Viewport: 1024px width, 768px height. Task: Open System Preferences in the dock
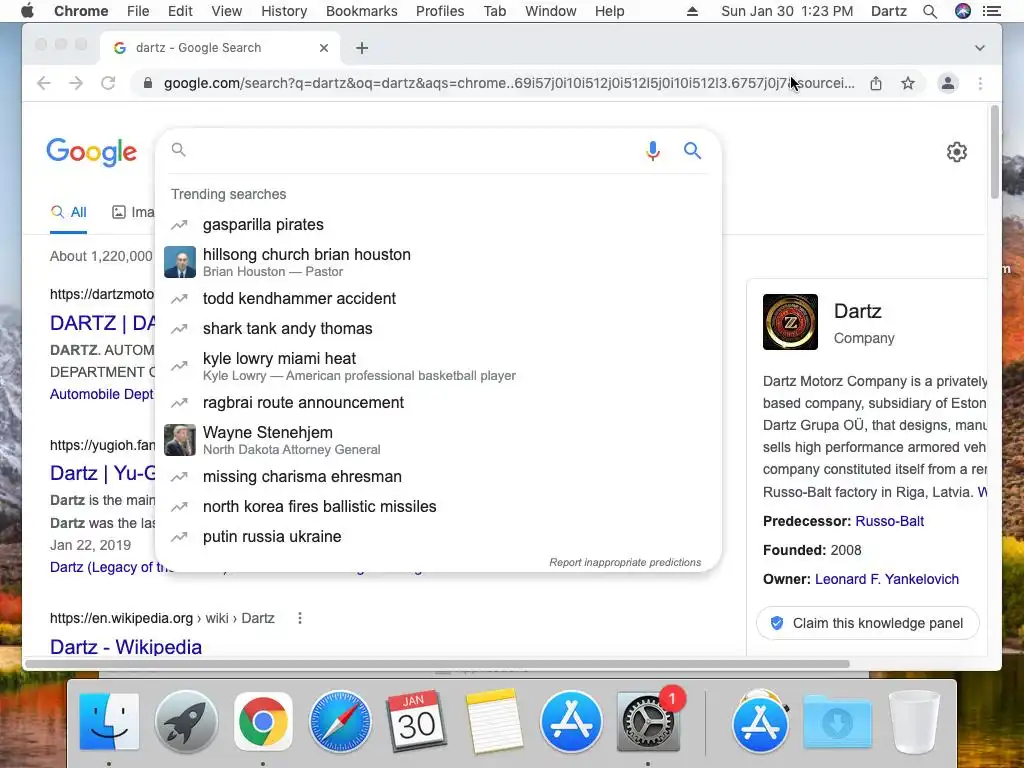(x=648, y=722)
